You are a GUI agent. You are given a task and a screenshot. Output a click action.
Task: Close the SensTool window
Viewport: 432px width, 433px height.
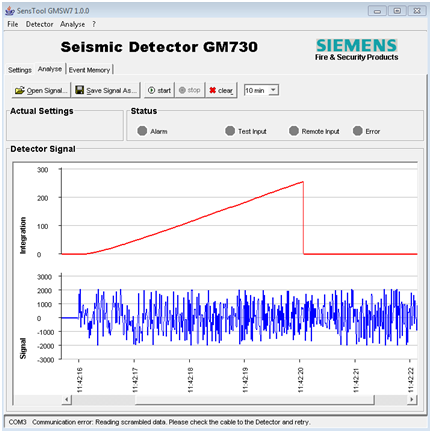417,11
